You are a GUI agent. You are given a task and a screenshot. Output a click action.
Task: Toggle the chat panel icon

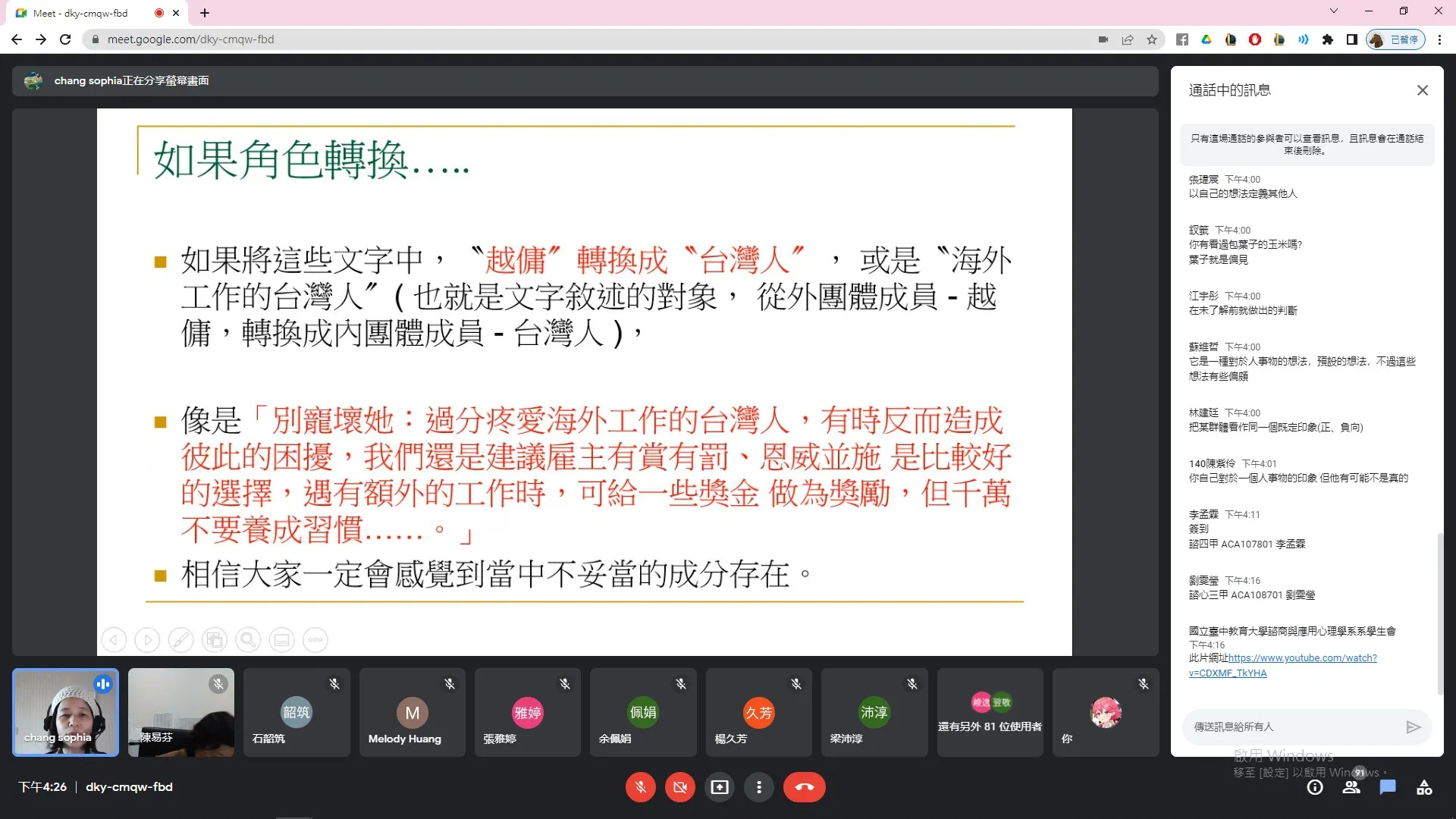[1388, 787]
